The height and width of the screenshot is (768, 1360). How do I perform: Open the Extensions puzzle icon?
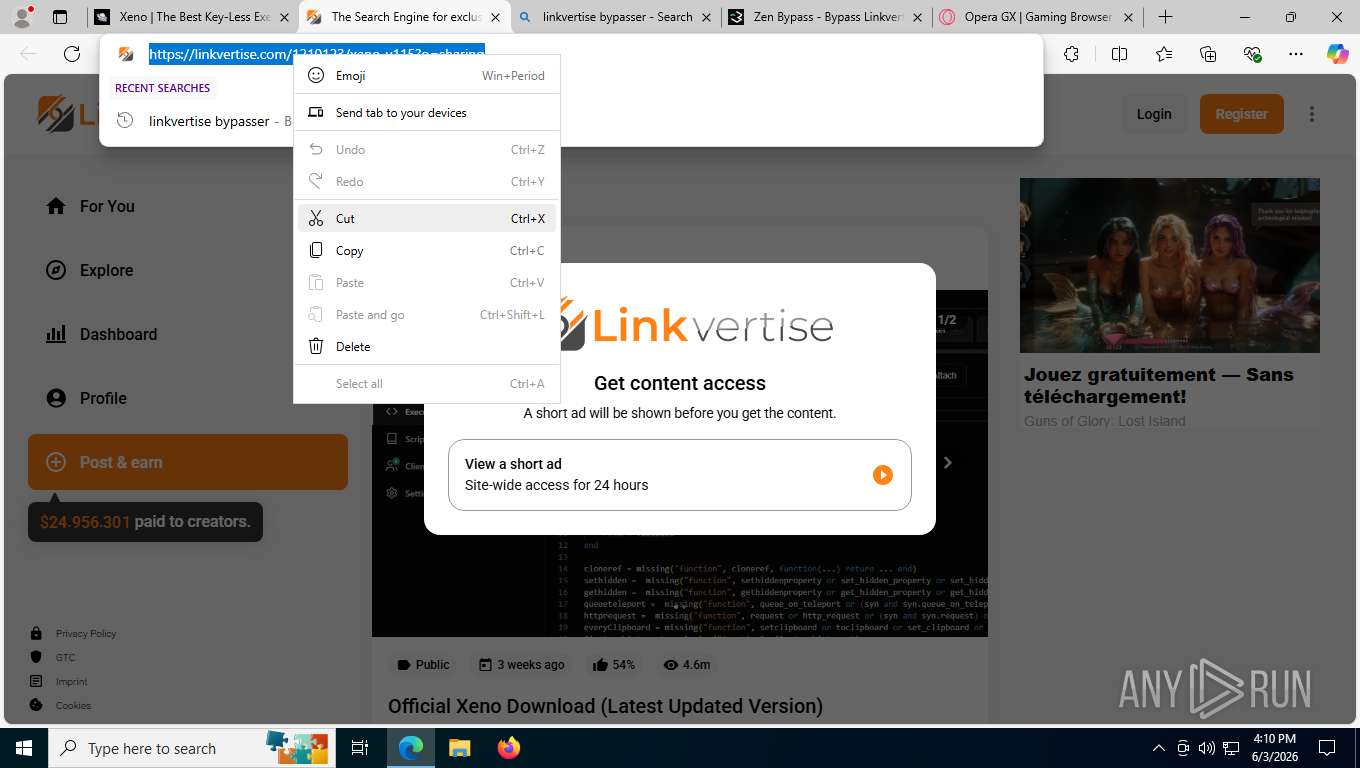(x=1071, y=54)
